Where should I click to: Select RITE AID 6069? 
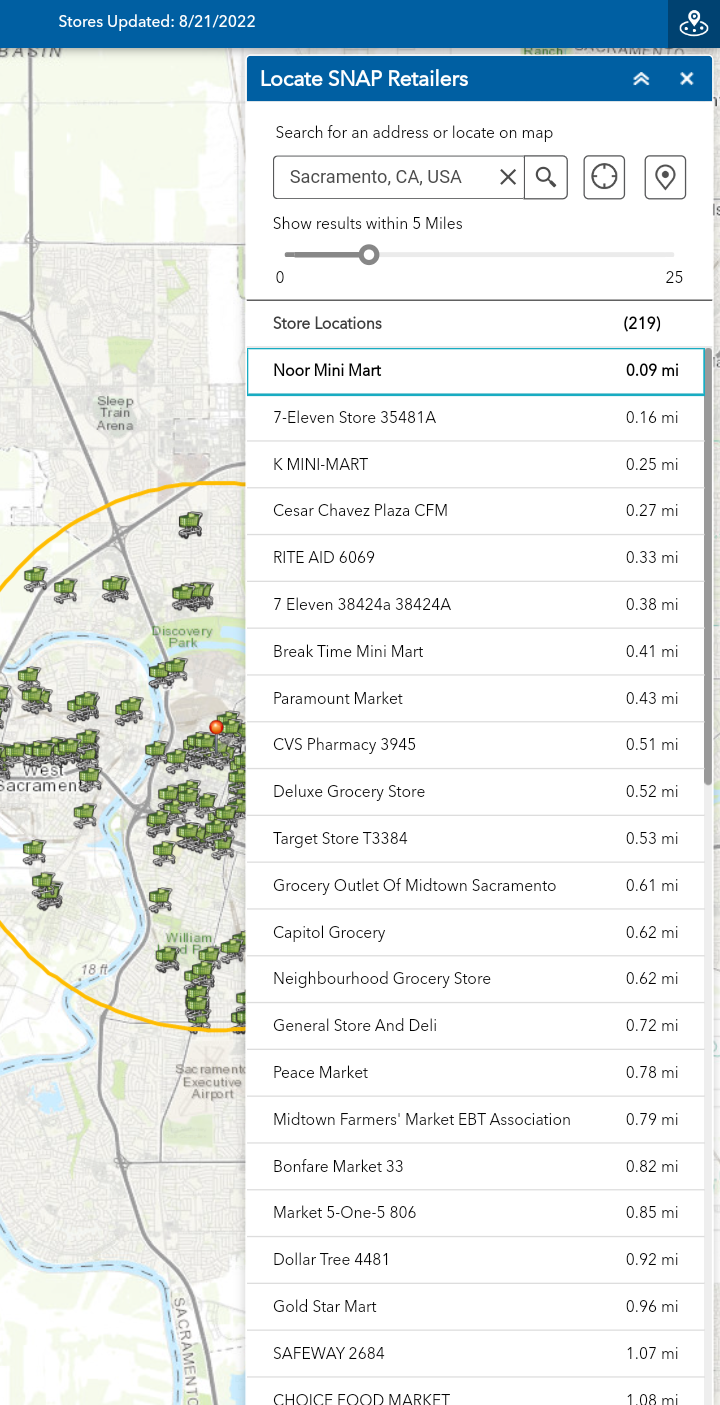476,558
